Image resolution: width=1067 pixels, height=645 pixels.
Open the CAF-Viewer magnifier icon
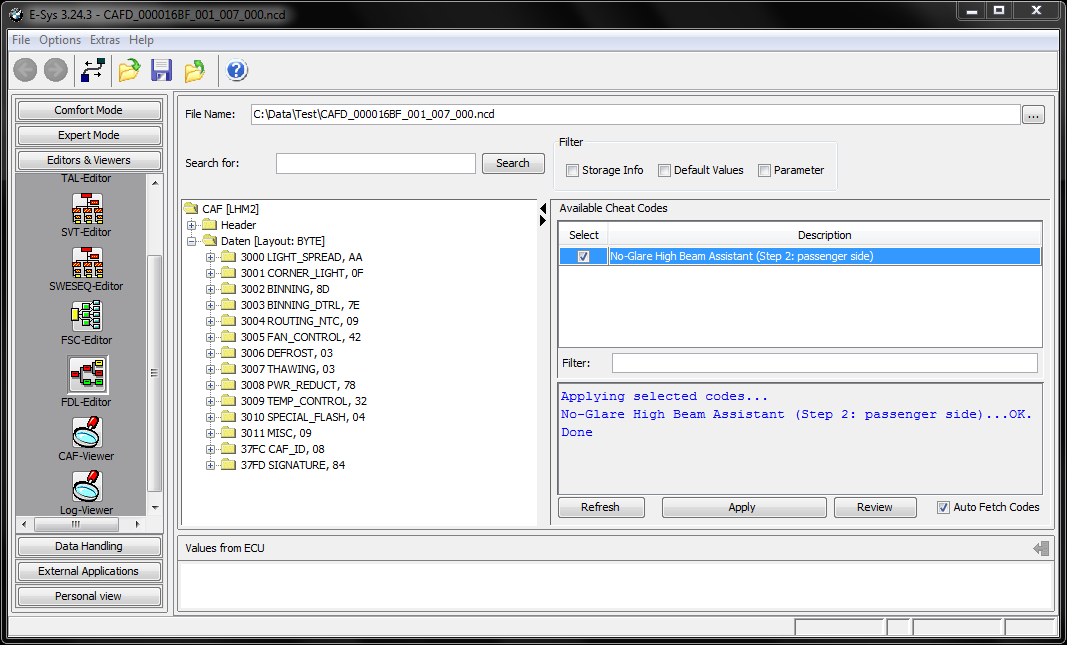(x=87, y=433)
